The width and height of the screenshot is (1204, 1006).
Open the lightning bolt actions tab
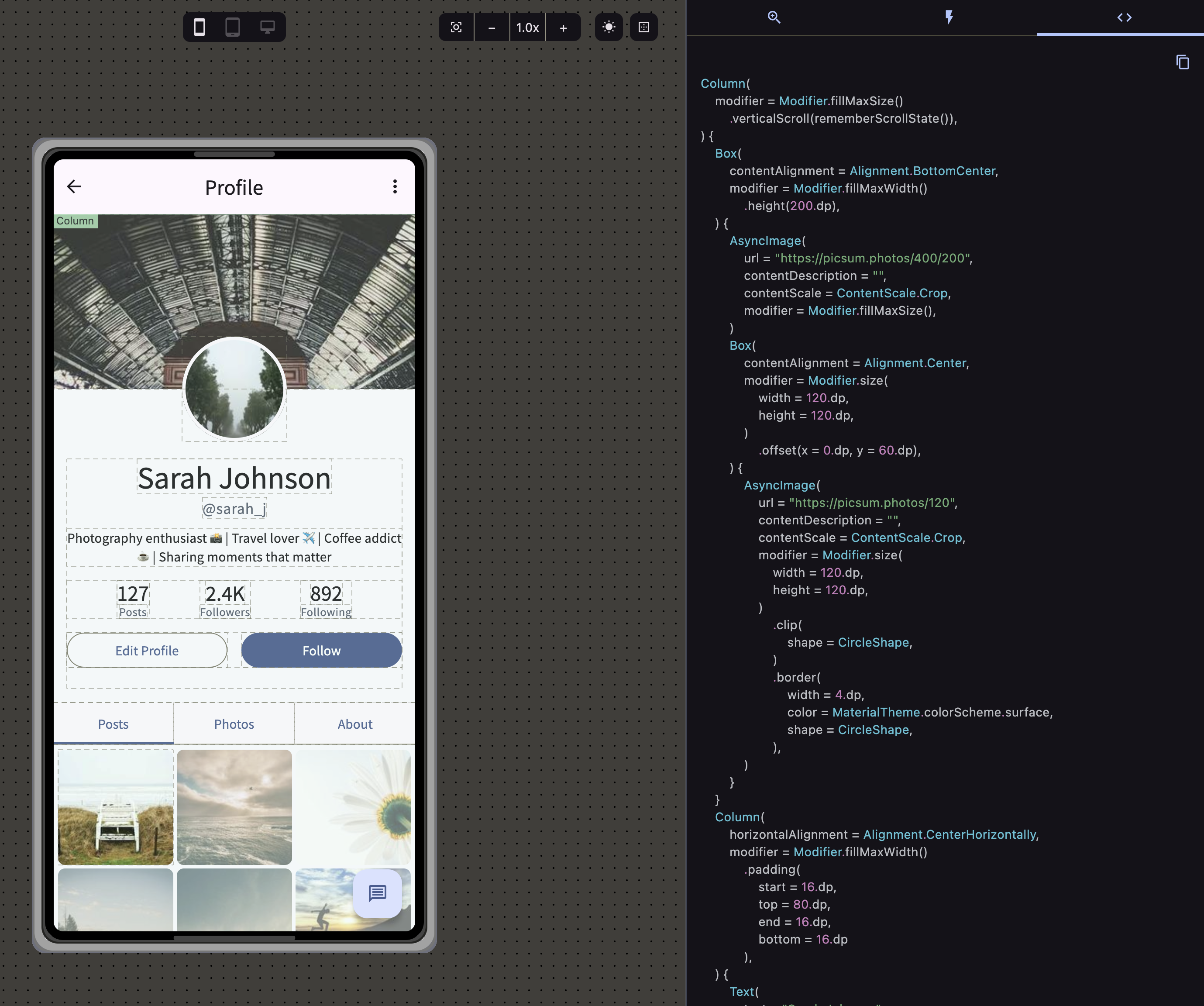coord(949,17)
